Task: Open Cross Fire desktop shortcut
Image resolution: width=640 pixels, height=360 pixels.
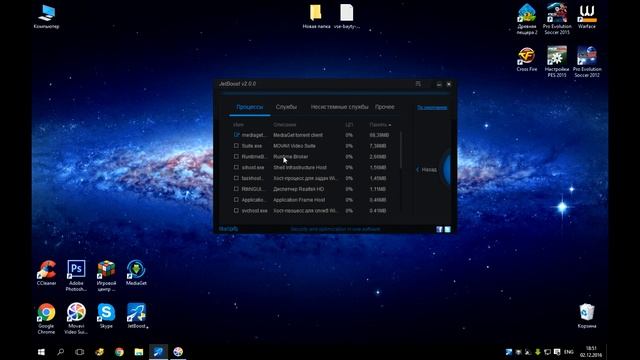Action: point(527,60)
